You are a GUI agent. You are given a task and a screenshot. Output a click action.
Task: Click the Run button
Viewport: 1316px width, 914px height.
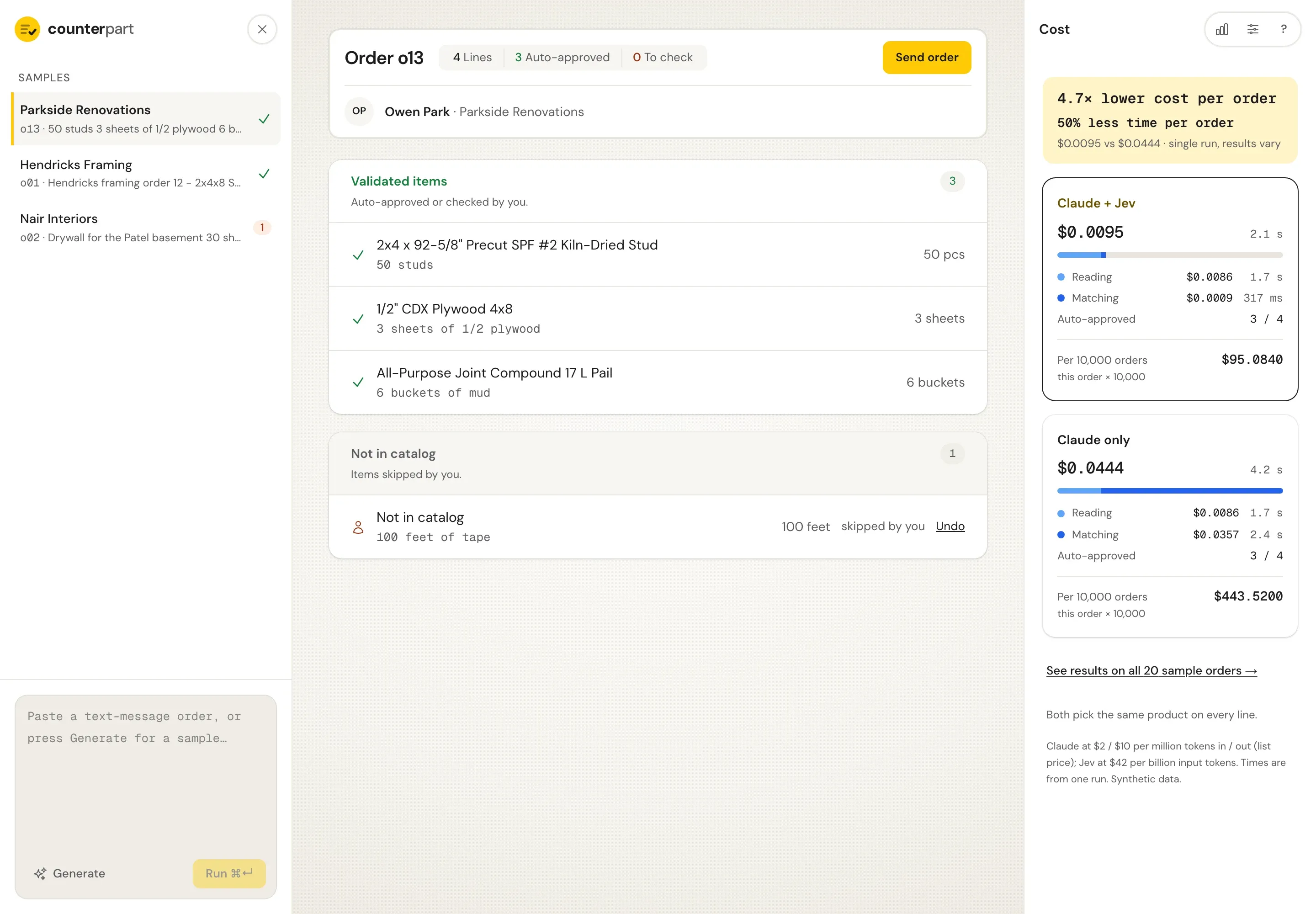[x=229, y=873]
